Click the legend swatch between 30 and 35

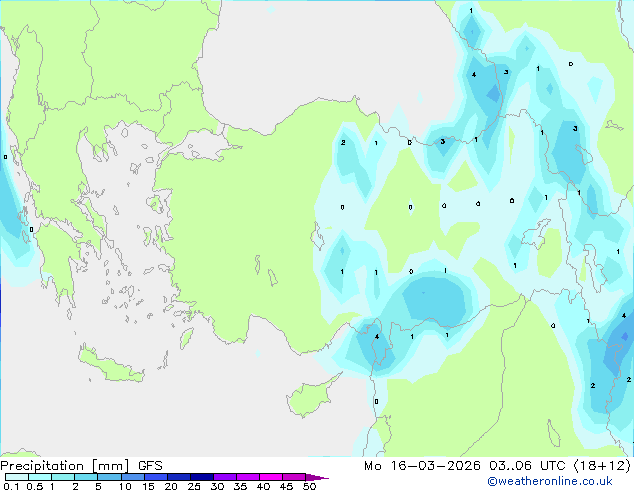coord(224,477)
